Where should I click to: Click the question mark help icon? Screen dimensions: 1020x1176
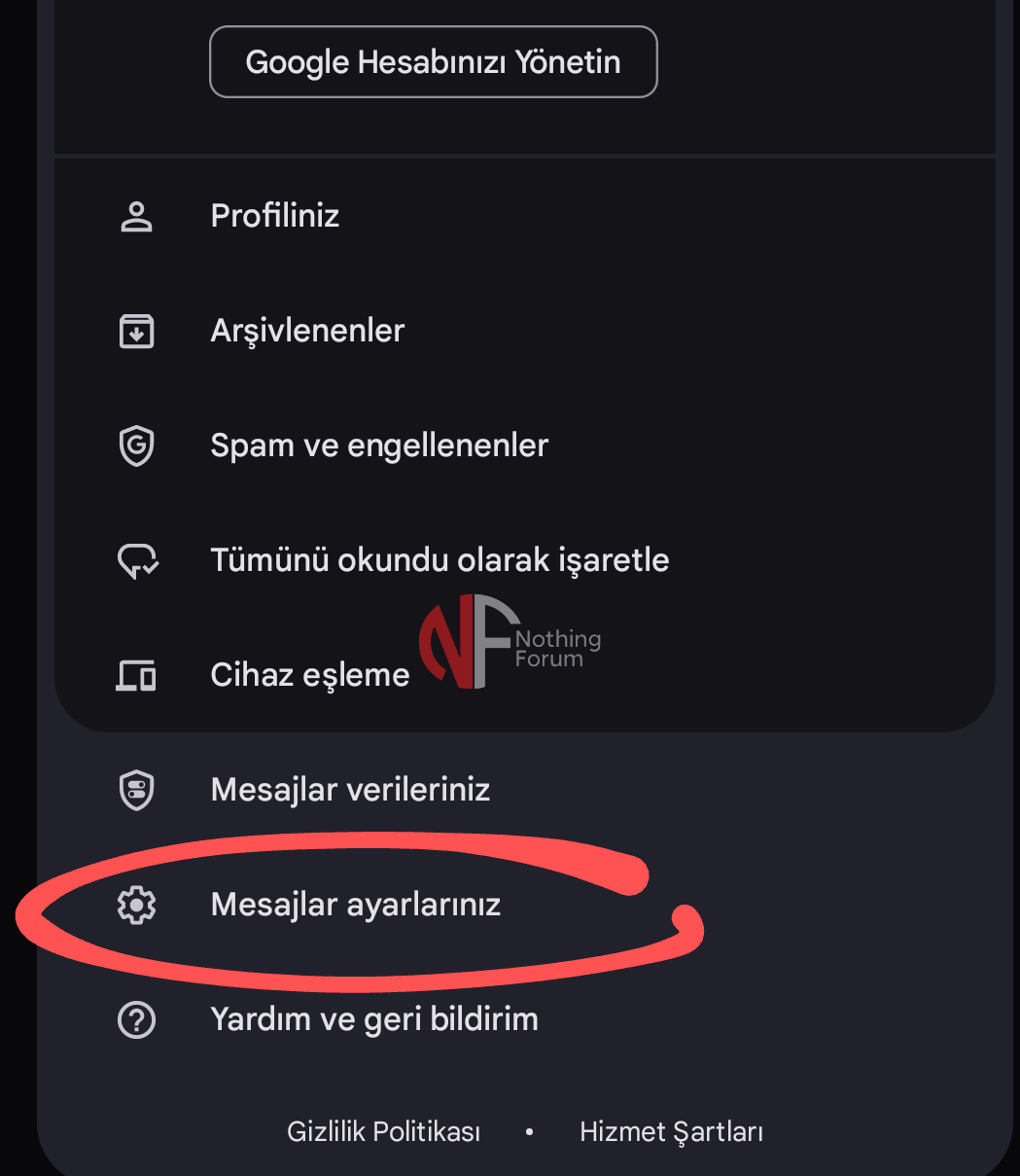tap(137, 1019)
